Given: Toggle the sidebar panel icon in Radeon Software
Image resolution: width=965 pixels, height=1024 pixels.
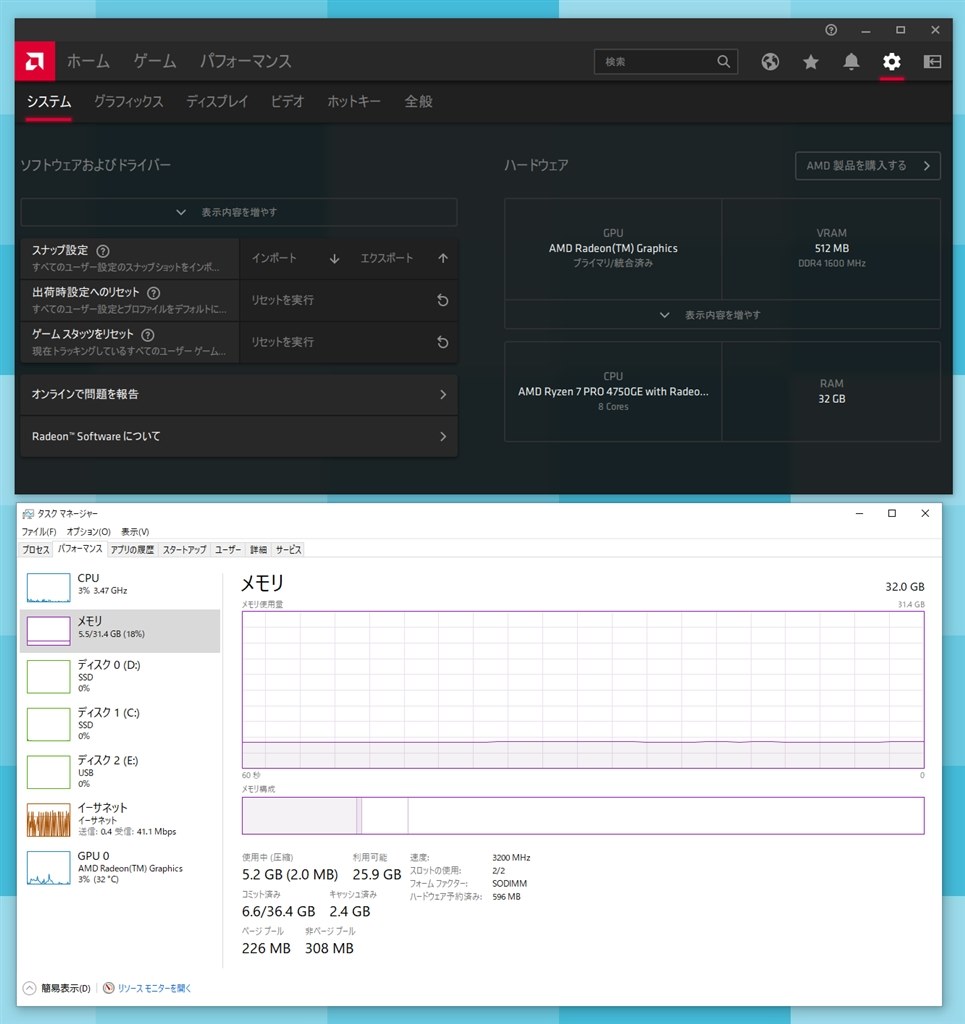Looking at the screenshot, I should click(932, 61).
